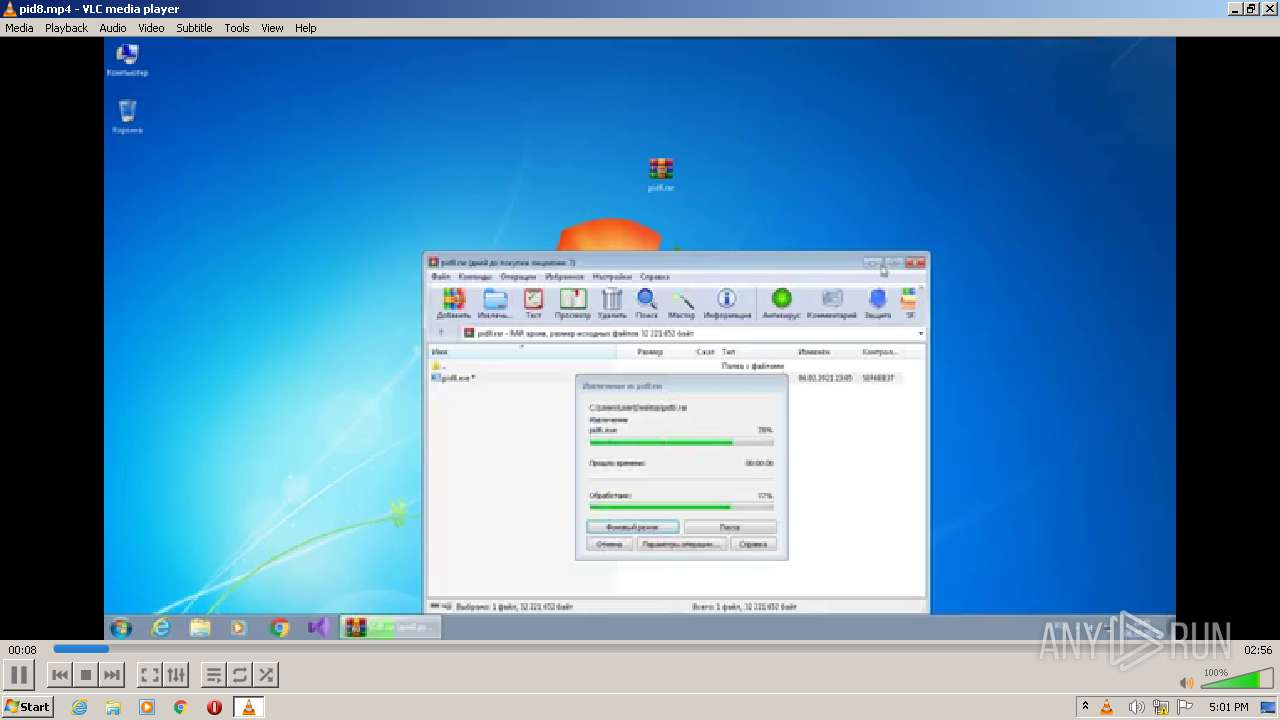1280x720 pixels.
Task: Show hidden system tray icons
Action: coord(1085,707)
